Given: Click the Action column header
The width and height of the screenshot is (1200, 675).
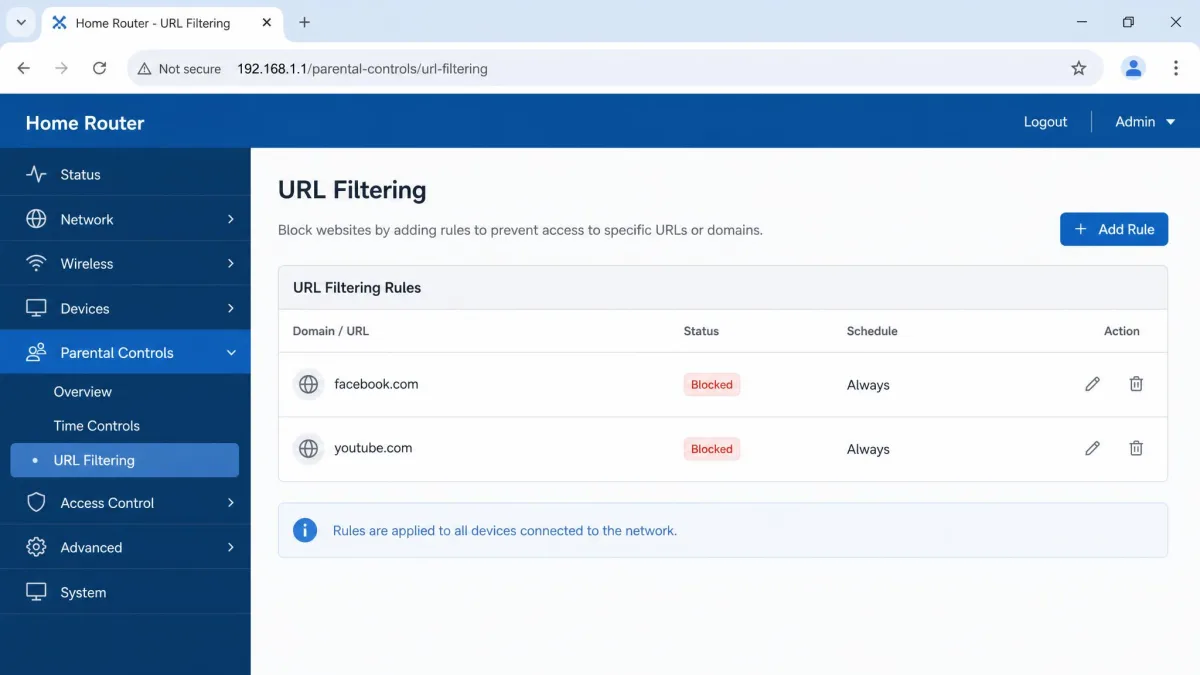Looking at the screenshot, I should click(1122, 331).
